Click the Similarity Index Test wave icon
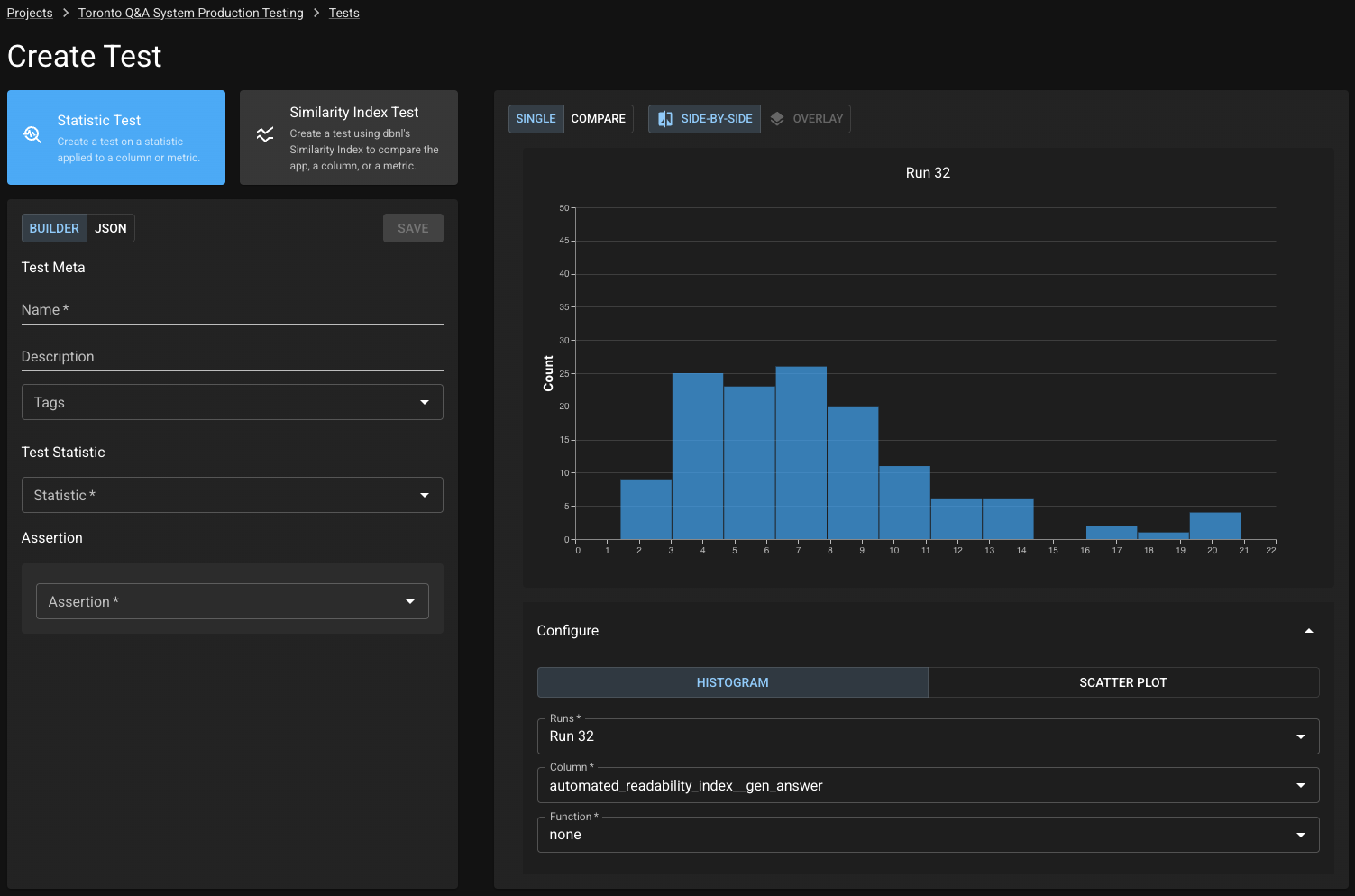 pos(265,135)
